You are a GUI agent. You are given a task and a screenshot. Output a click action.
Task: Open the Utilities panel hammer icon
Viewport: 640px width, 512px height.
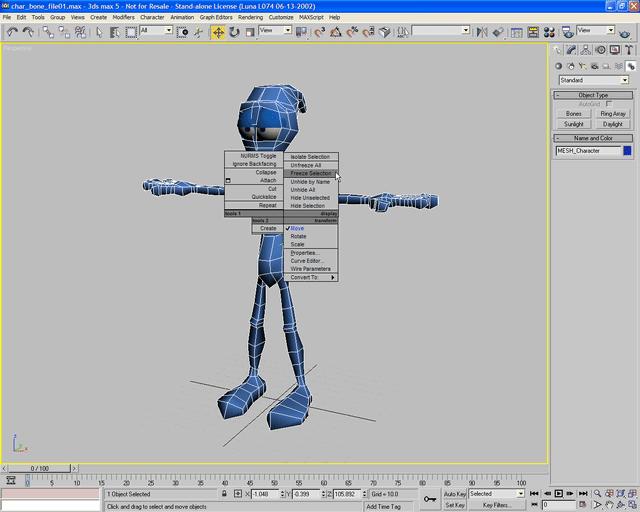[x=630, y=51]
